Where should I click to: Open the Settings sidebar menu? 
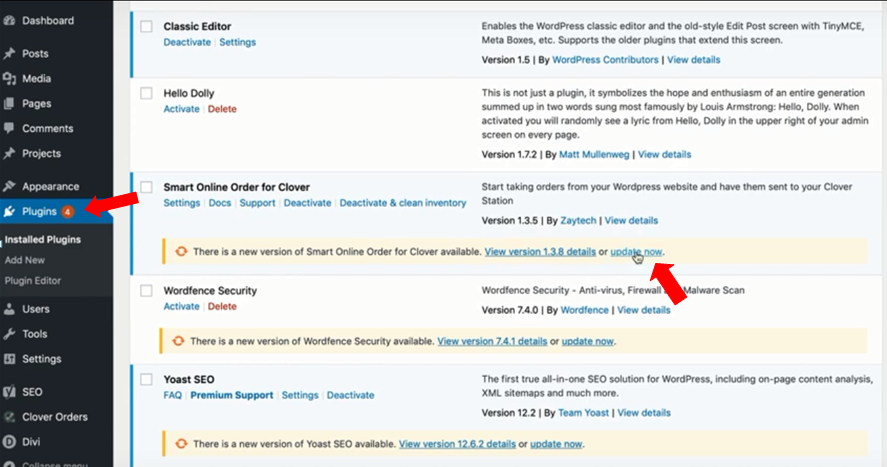pyautogui.click(x=41, y=359)
